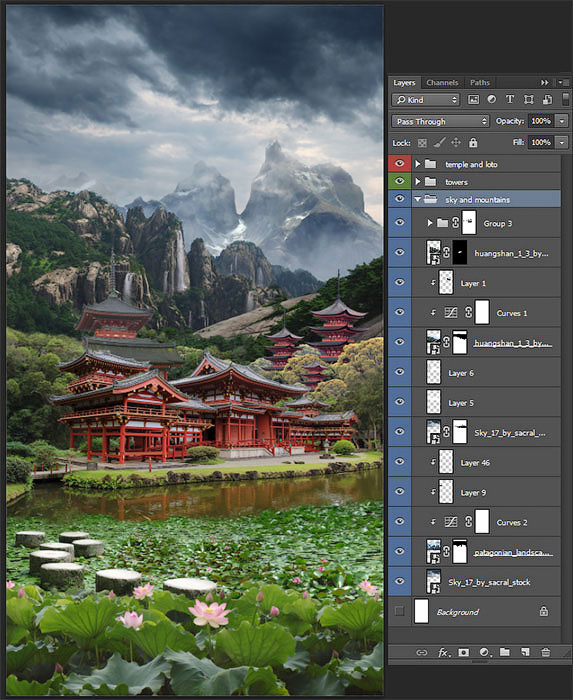The height and width of the screenshot is (700, 573).
Task: Toggle visibility of Layer 1
Action: point(399,282)
